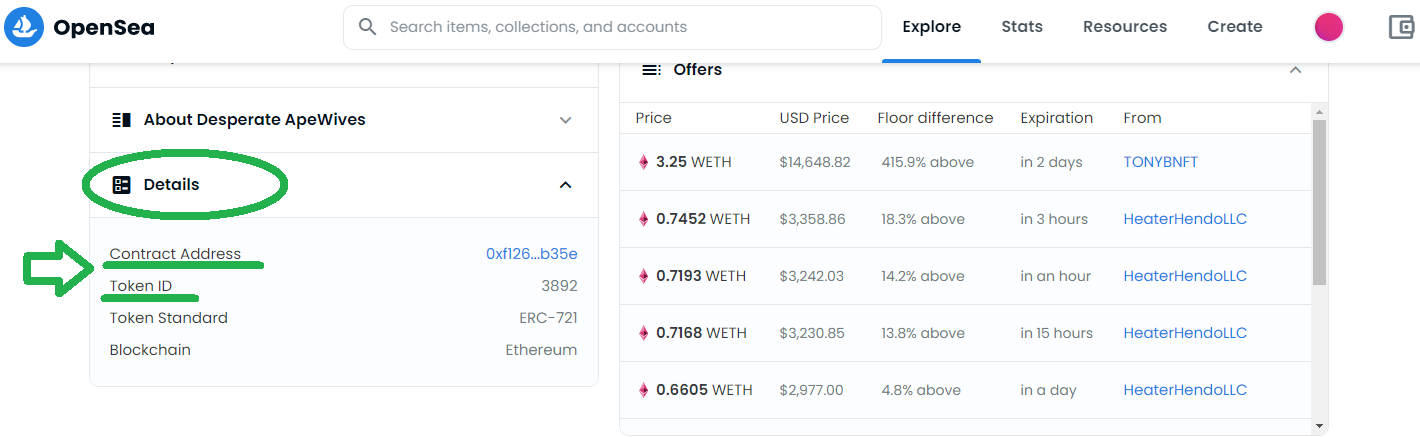Click the WETH icon beside 3.25
Screen dimensions: 1420x437
click(644, 162)
